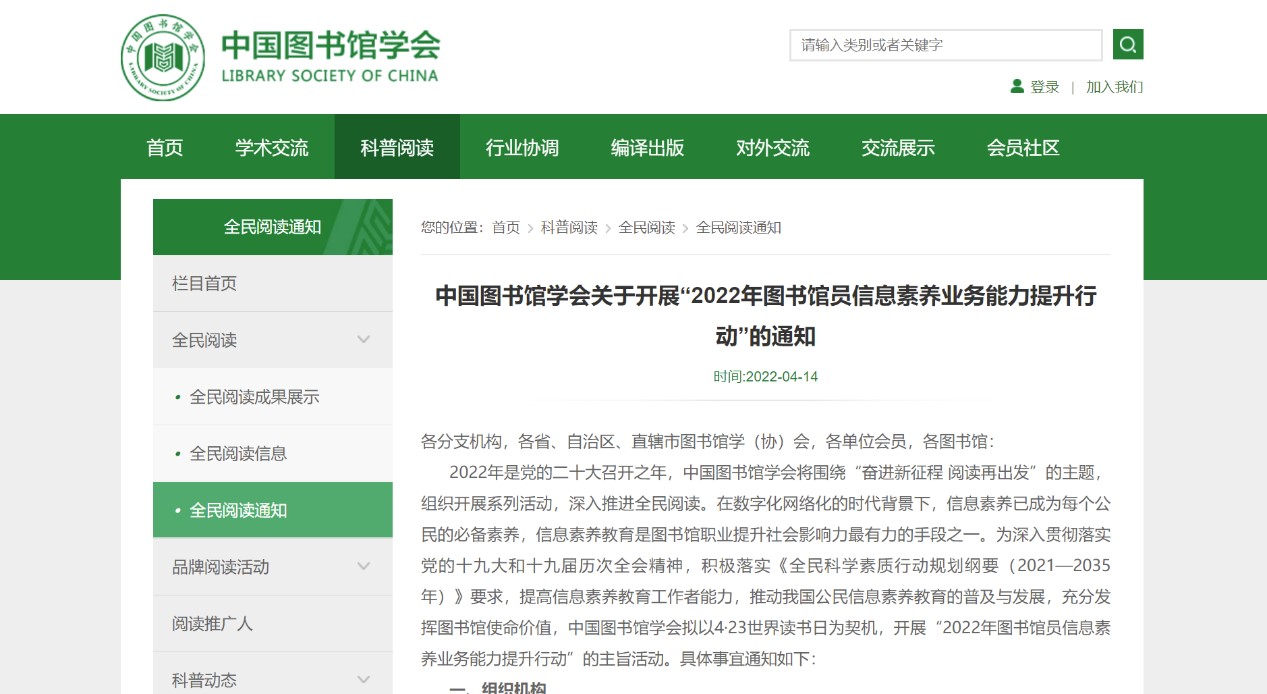Collapse the 全民阅读 sidebar chevron
Viewport: 1267px width, 694px height.
point(364,340)
